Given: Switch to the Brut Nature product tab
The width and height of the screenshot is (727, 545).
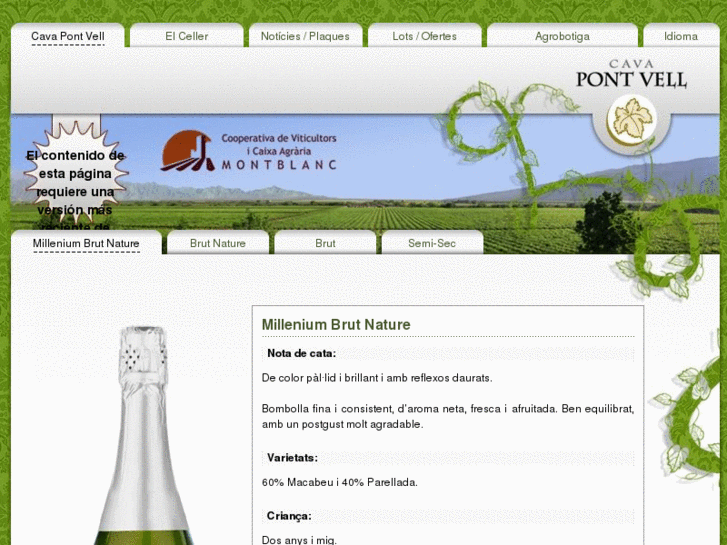Looking at the screenshot, I should 217,243.
